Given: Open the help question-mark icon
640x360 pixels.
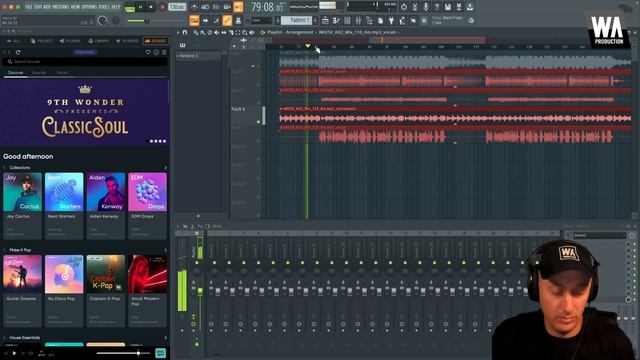Looking at the screenshot, I should coord(437,7).
